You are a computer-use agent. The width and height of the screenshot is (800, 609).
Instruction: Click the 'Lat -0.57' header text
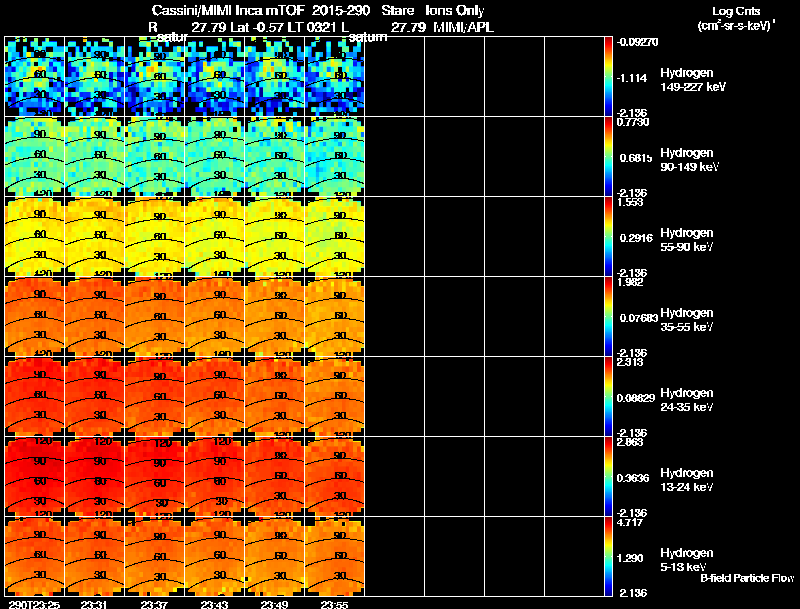pos(260,28)
